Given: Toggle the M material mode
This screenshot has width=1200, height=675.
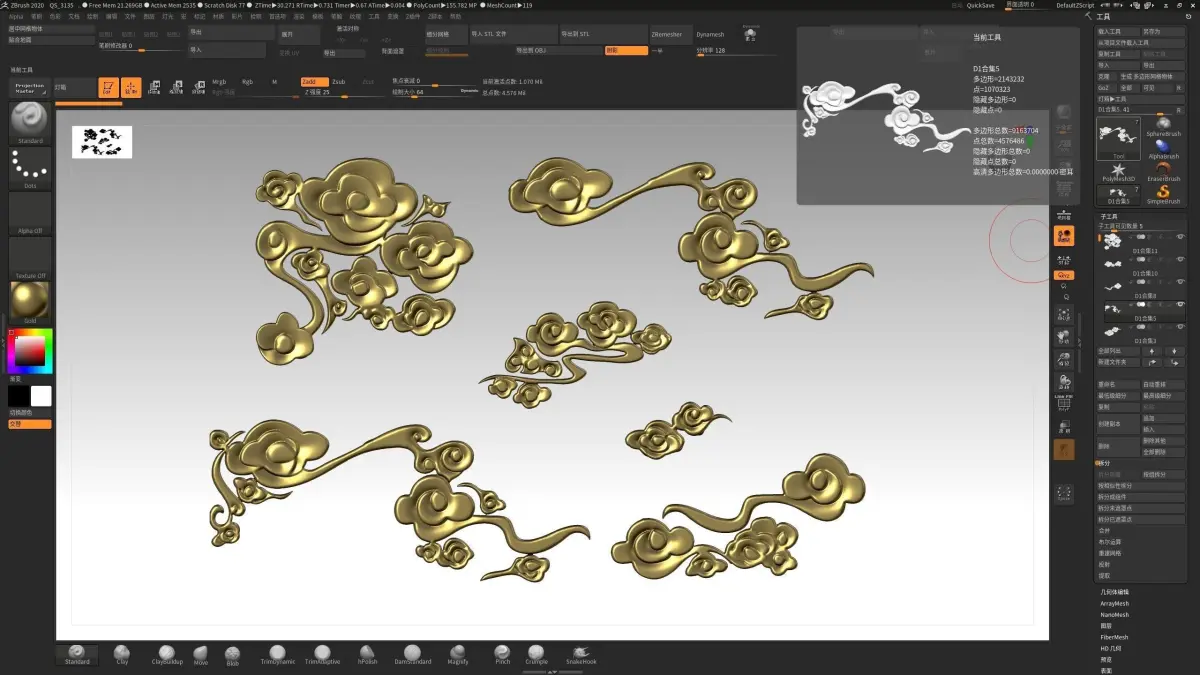Looking at the screenshot, I should tap(274, 82).
